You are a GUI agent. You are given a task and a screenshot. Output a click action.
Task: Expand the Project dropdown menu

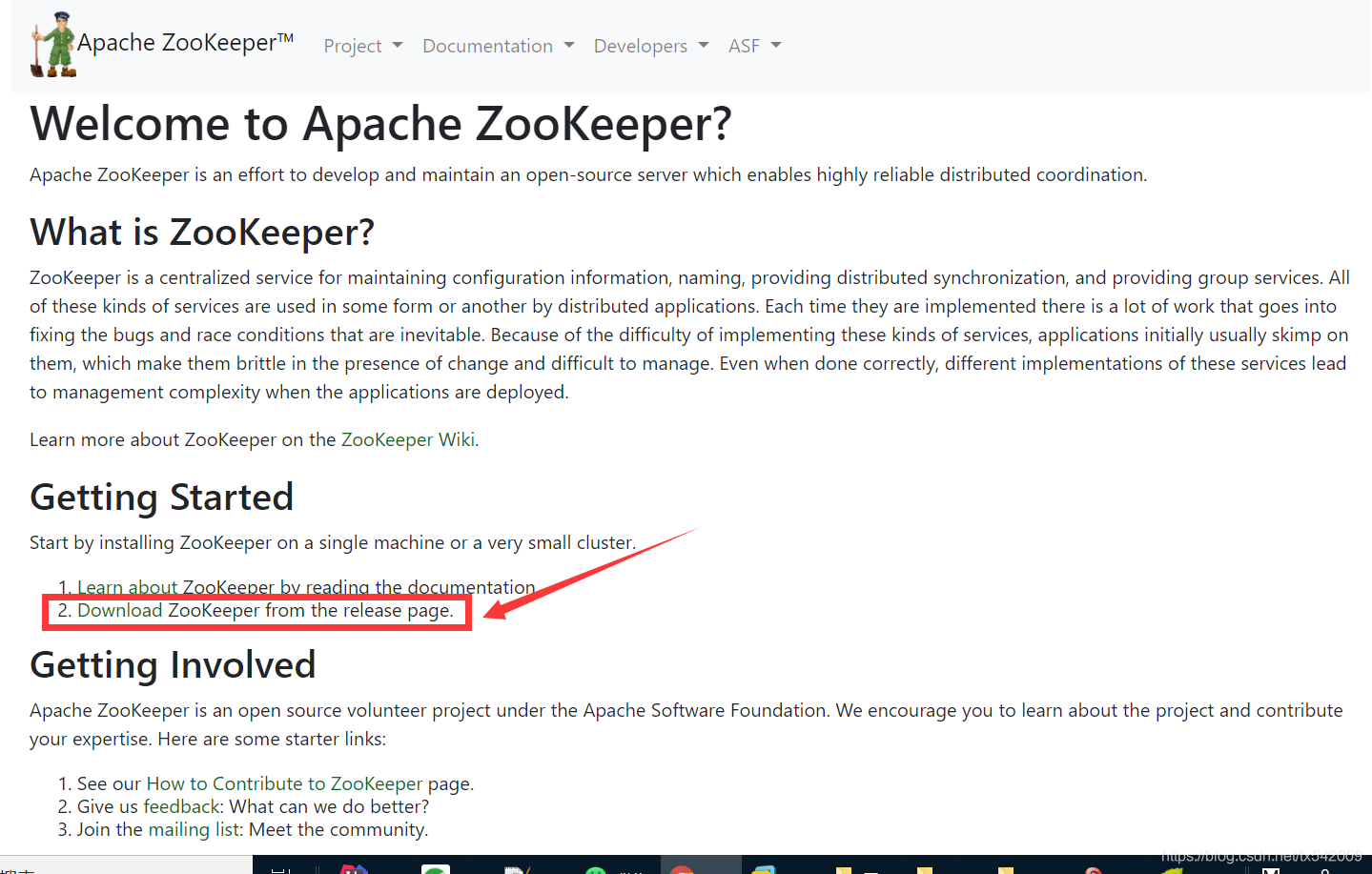(x=363, y=46)
